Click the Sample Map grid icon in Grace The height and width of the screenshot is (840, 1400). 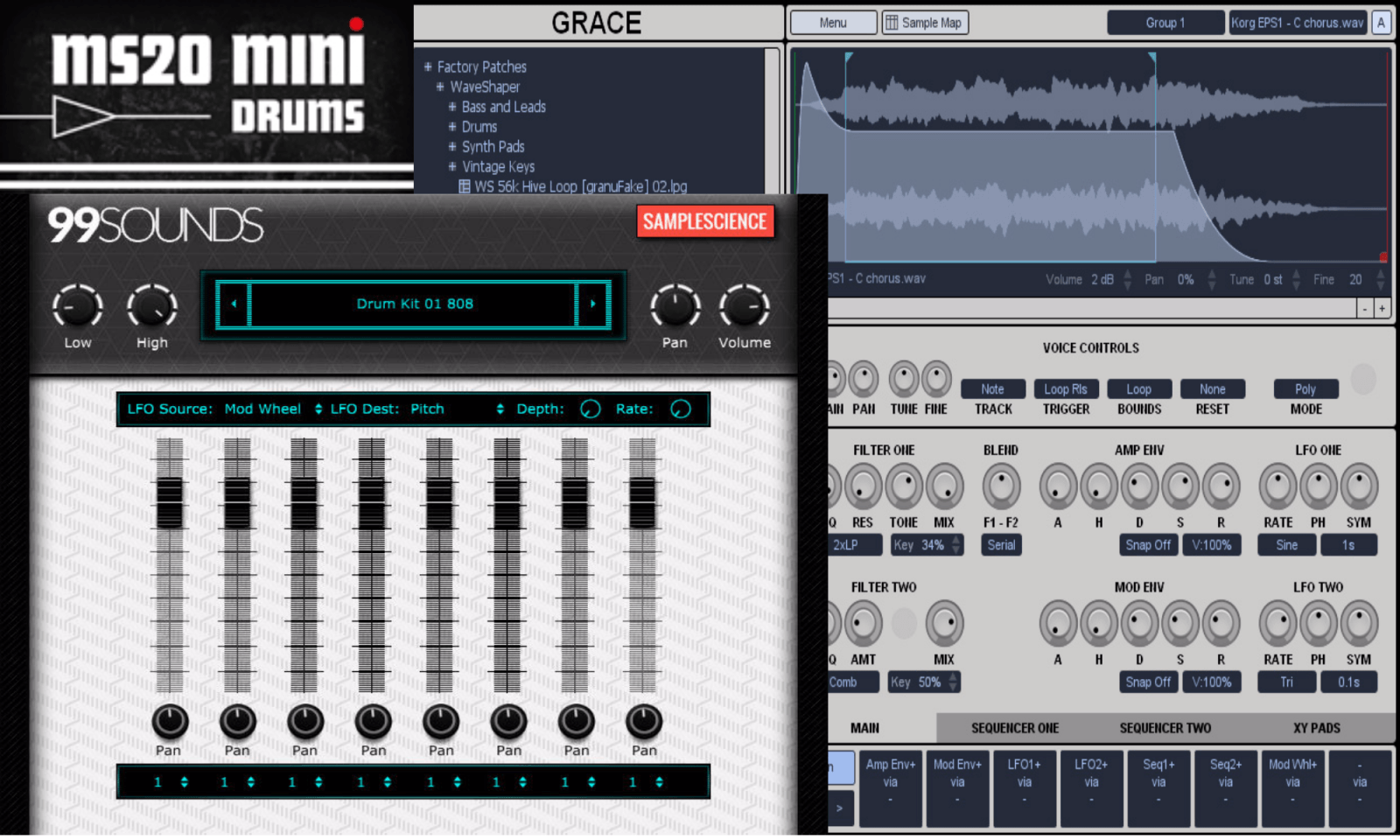click(892, 23)
